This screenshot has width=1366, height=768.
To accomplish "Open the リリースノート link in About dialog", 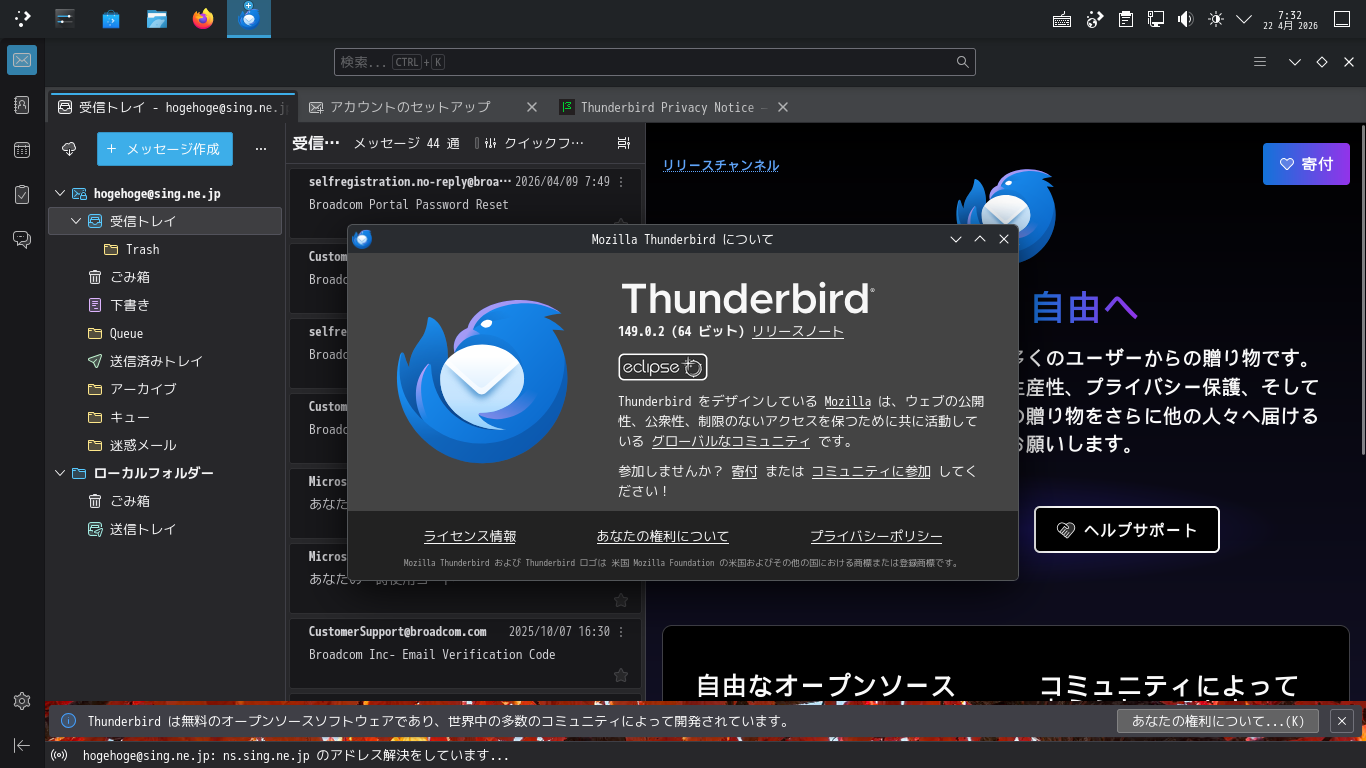I will (797, 332).
